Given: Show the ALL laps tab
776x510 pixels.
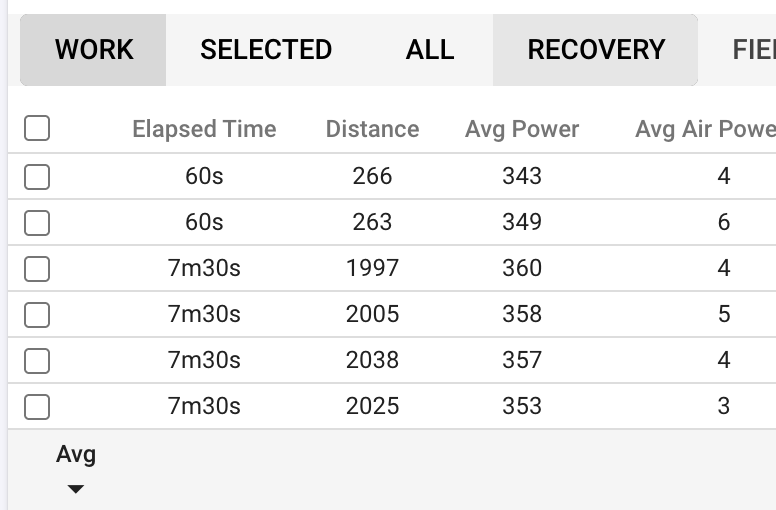Looking at the screenshot, I should pyautogui.click(x=430, y=50).
